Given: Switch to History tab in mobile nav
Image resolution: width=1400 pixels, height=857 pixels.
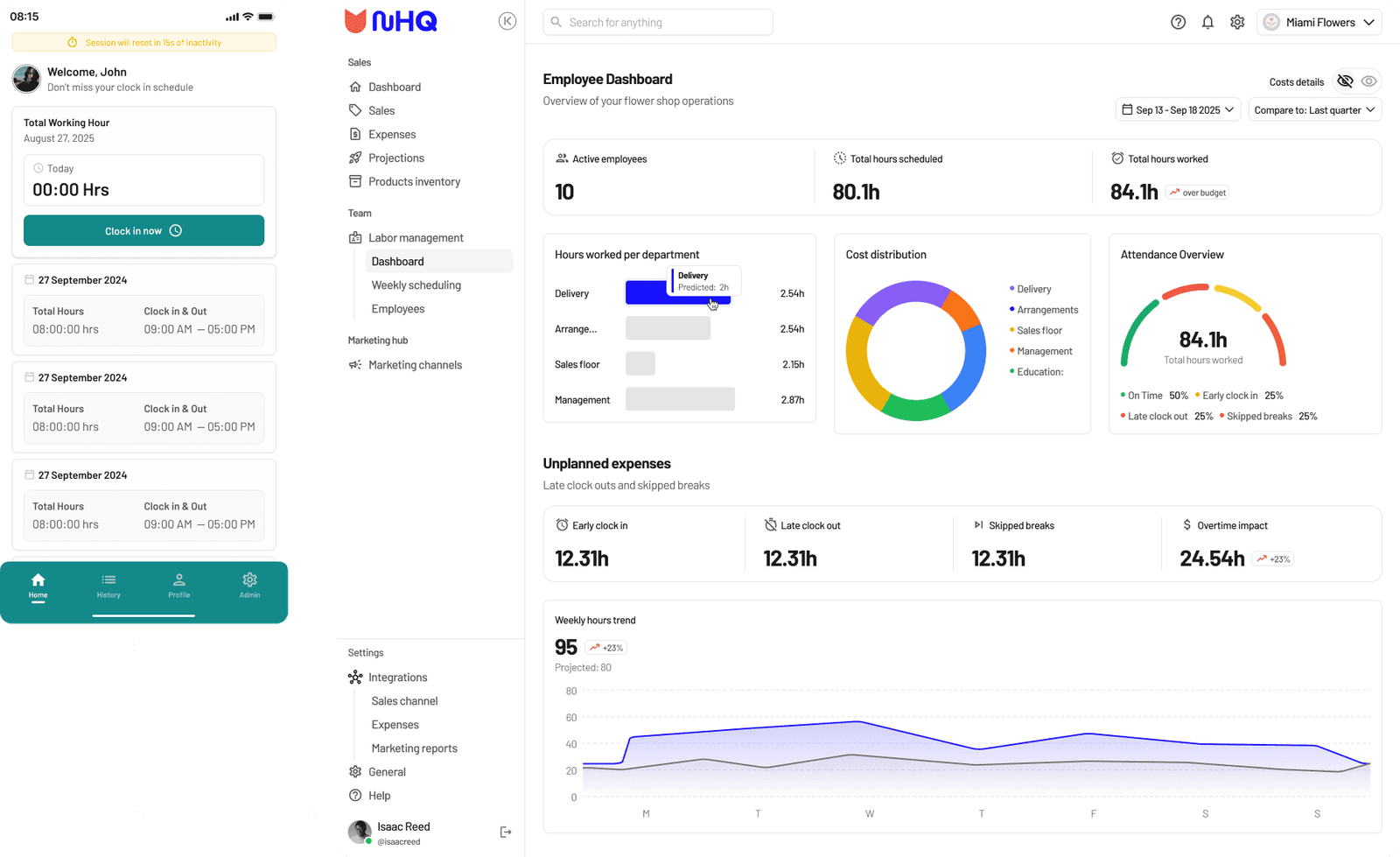Looking at the screenshot, I should [108, 585].
